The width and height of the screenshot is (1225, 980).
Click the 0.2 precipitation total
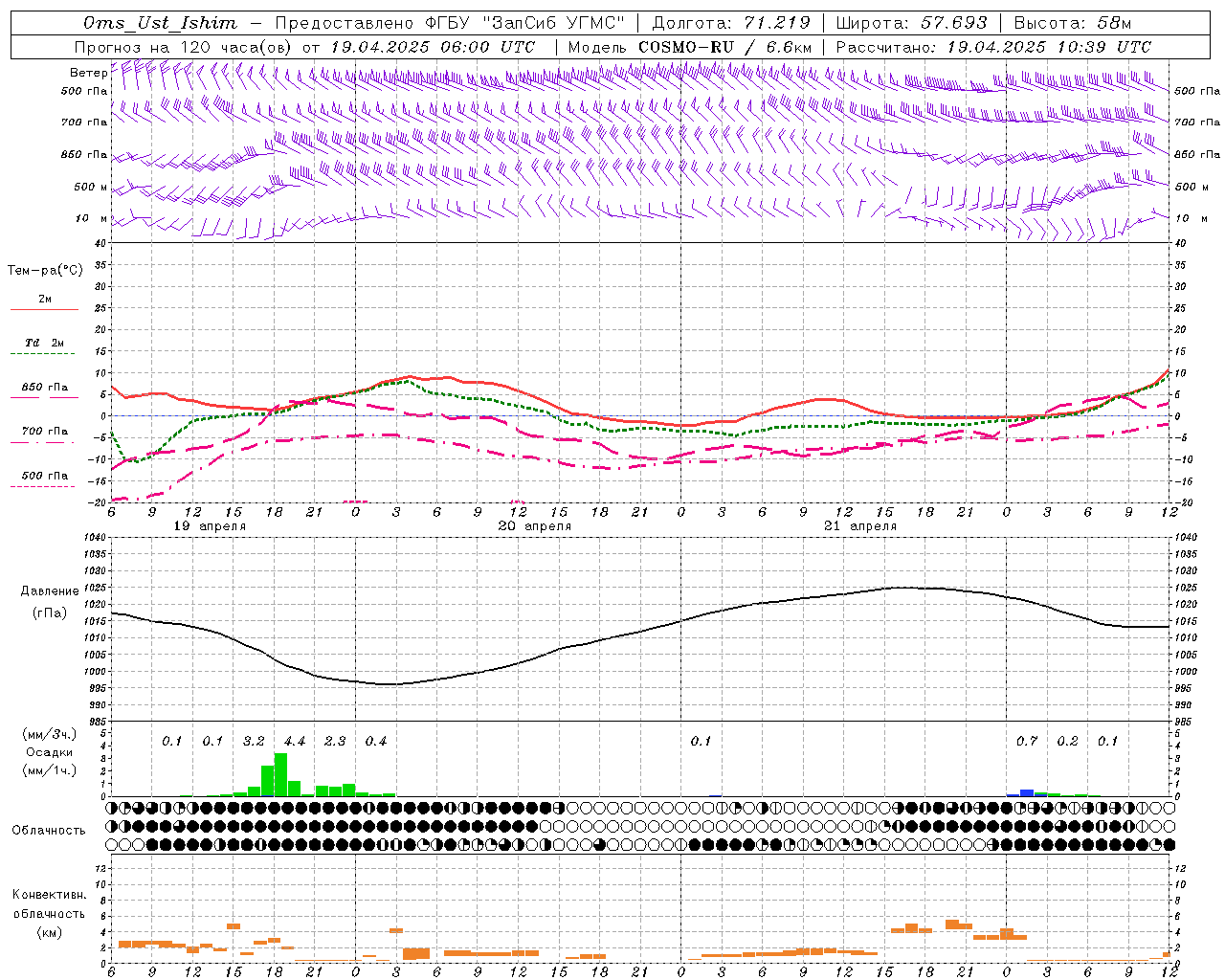[1067, 742]
